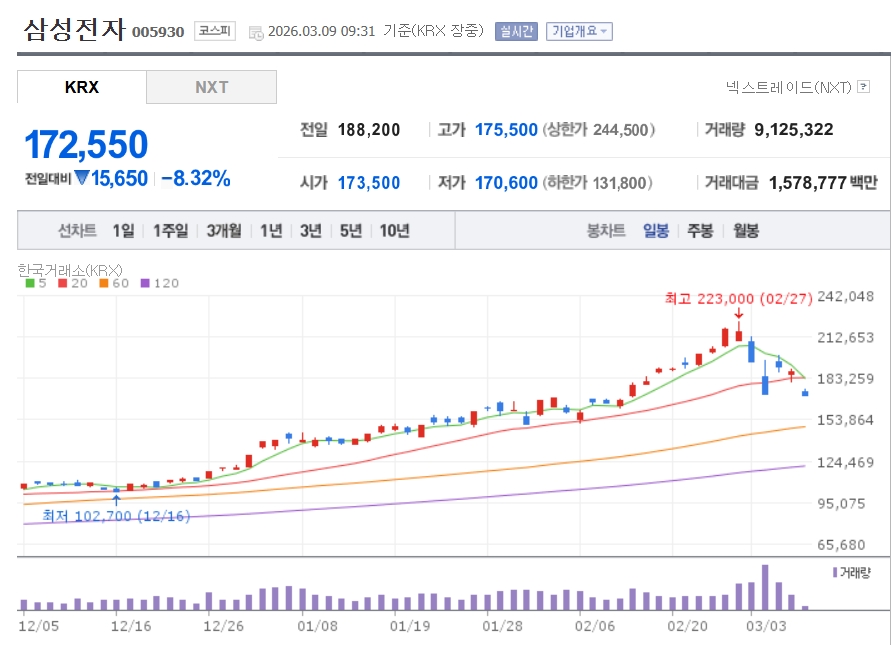Click the calendar icon beside the timestamp
This screenshot has width=891, height=645.
click(255, 32)
